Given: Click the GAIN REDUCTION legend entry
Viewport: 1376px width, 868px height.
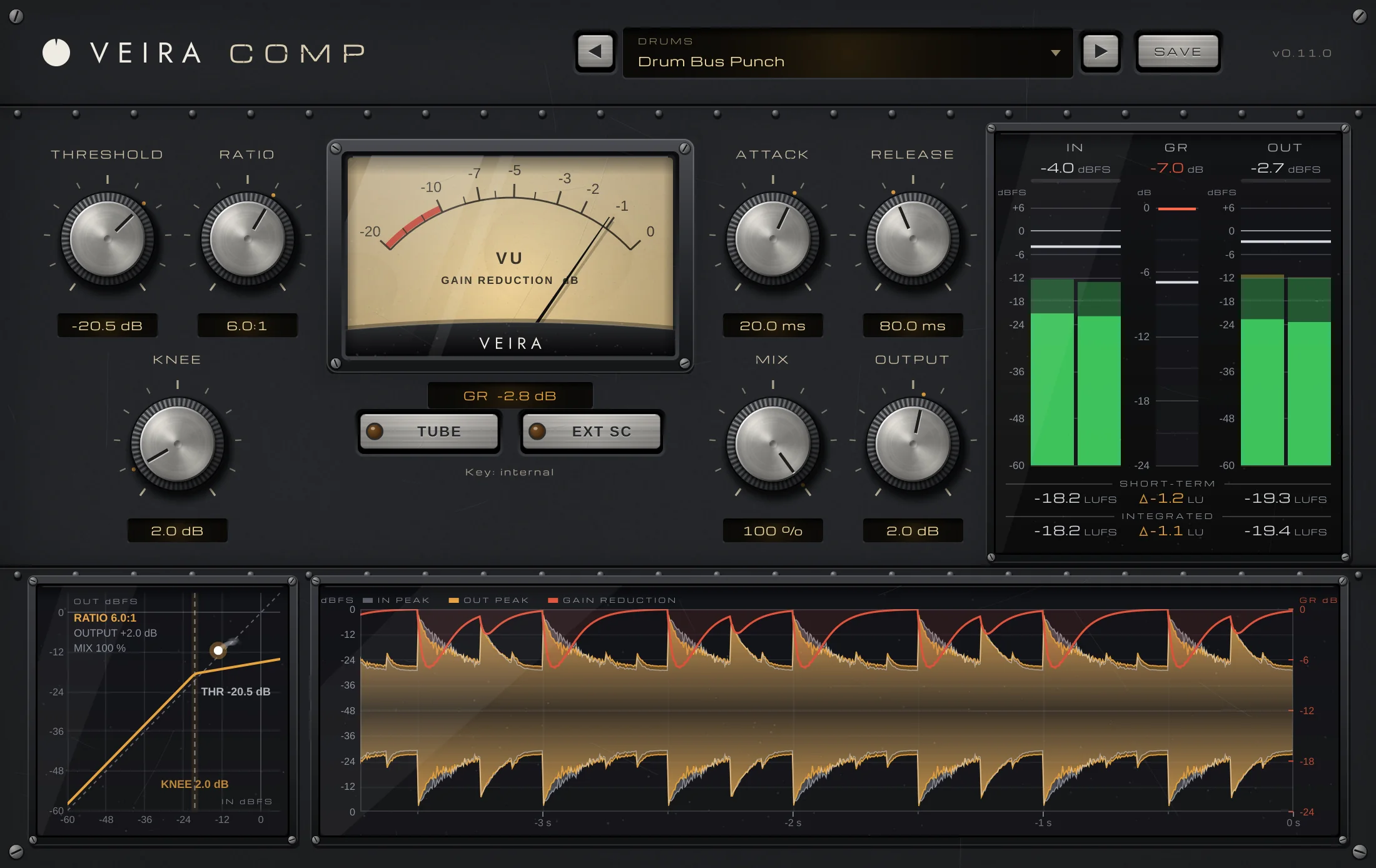Looking at the screenshot, I should point(612,600).
